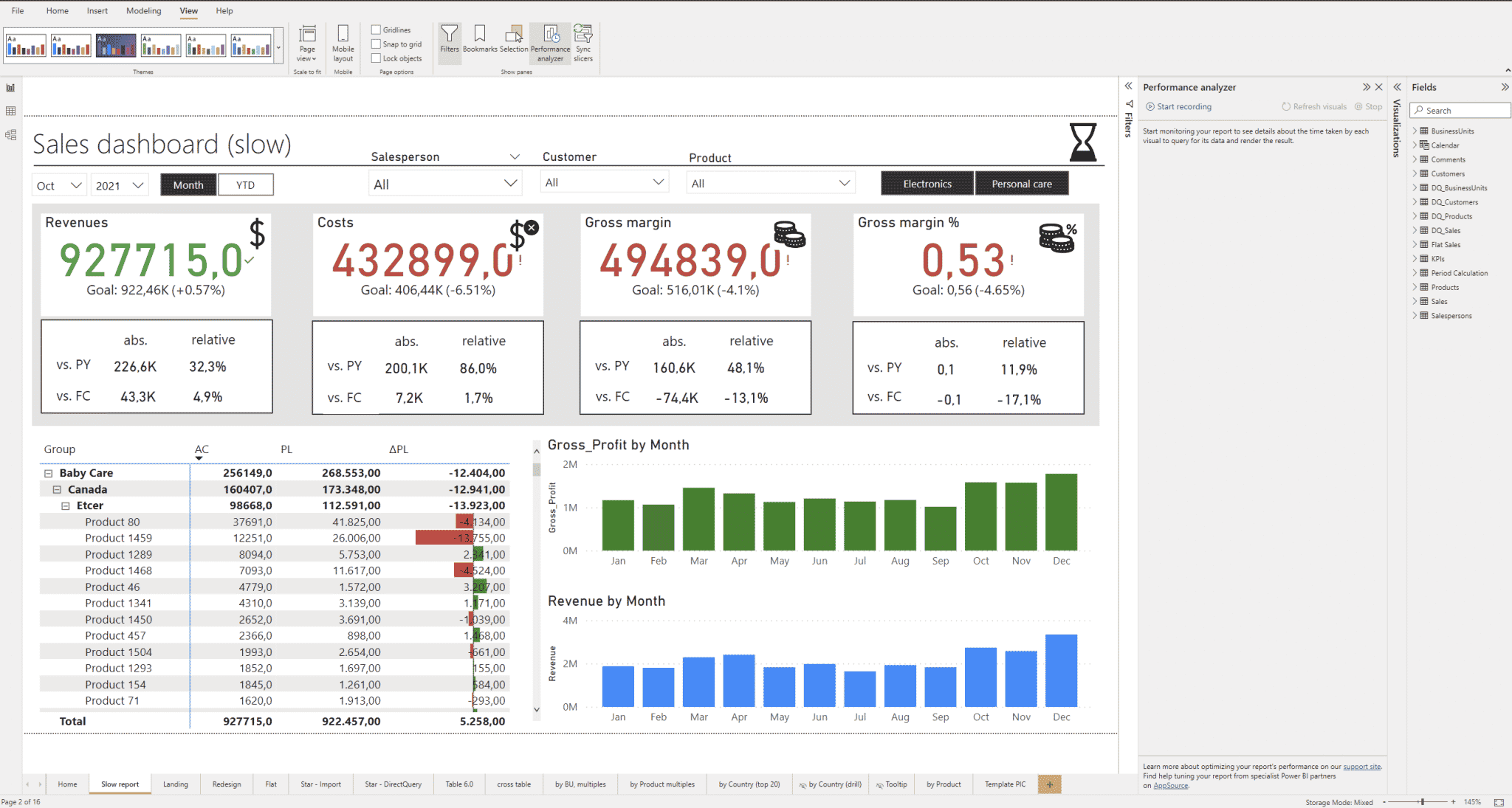Open the year 2021 slicer dropdown

point(137,184)
